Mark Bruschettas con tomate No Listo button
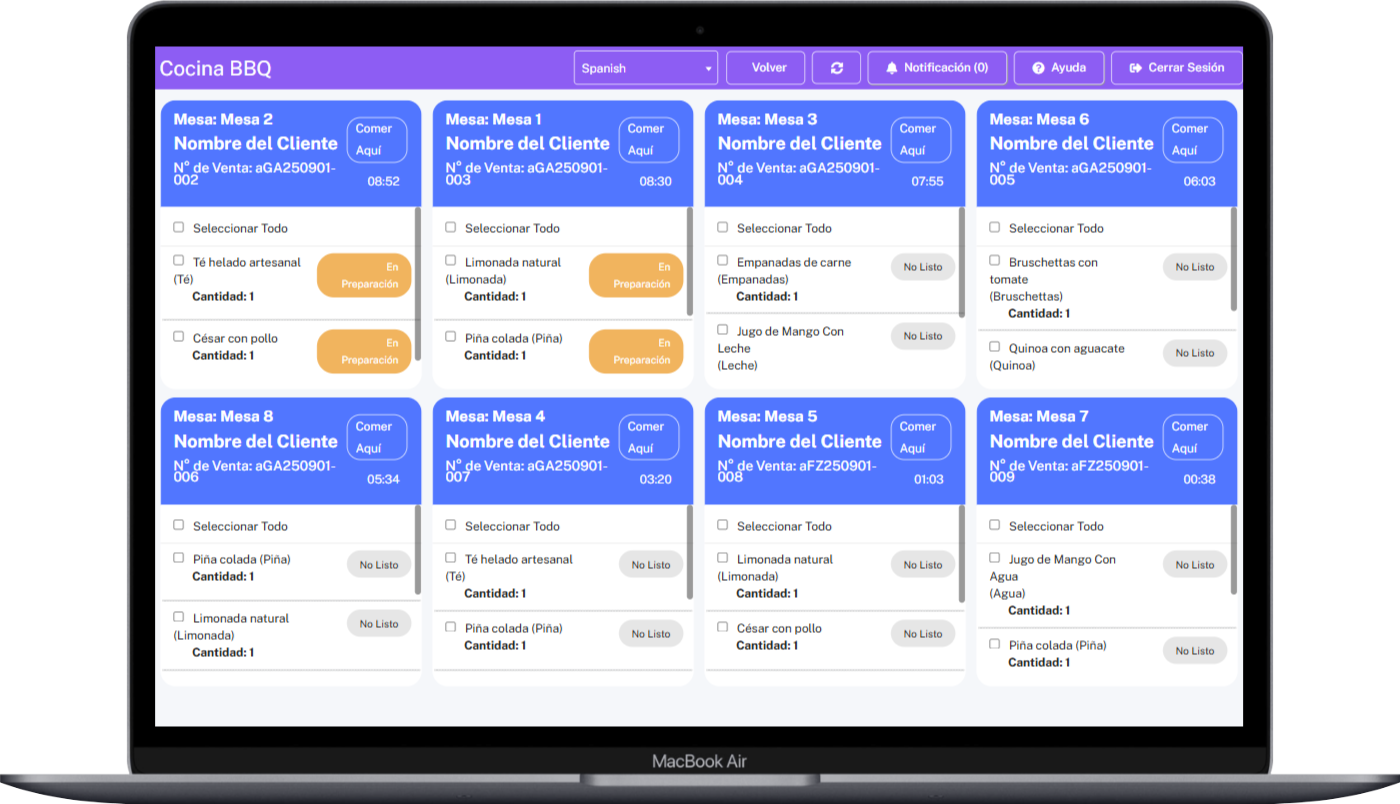The image size is (1400, 804). 1194,267
